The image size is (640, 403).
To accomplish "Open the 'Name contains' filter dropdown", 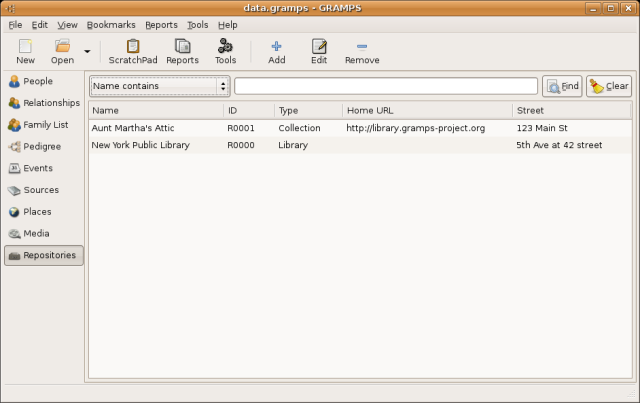I will pyautogui.click(x=160, y=86).
